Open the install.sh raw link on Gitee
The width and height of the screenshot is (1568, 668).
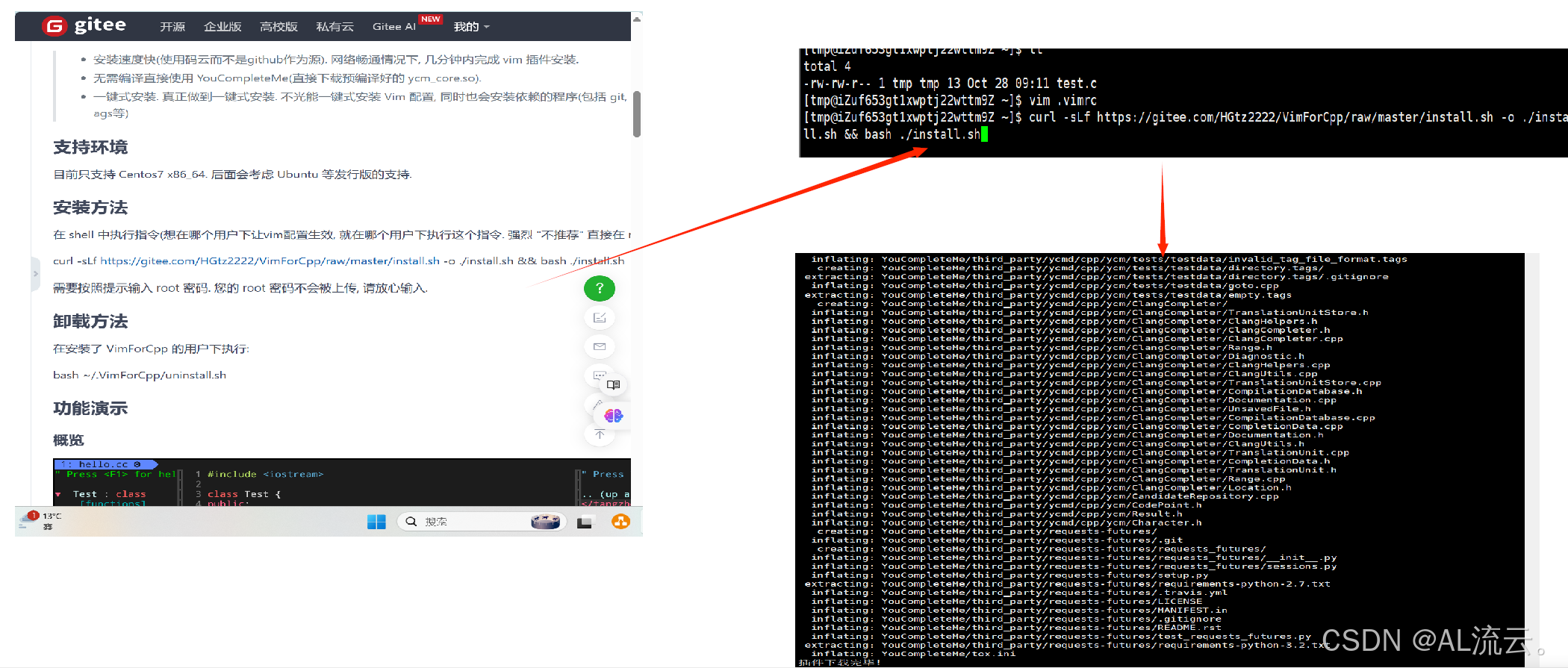click(x=270, y=260)
